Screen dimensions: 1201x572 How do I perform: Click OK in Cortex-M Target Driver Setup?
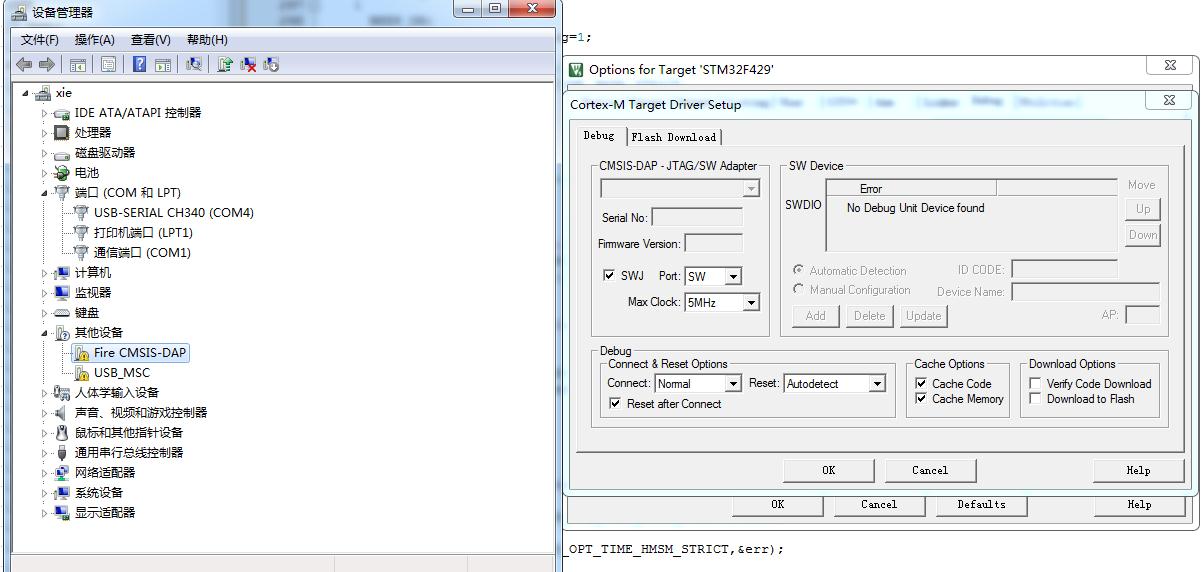pos(828,470)
